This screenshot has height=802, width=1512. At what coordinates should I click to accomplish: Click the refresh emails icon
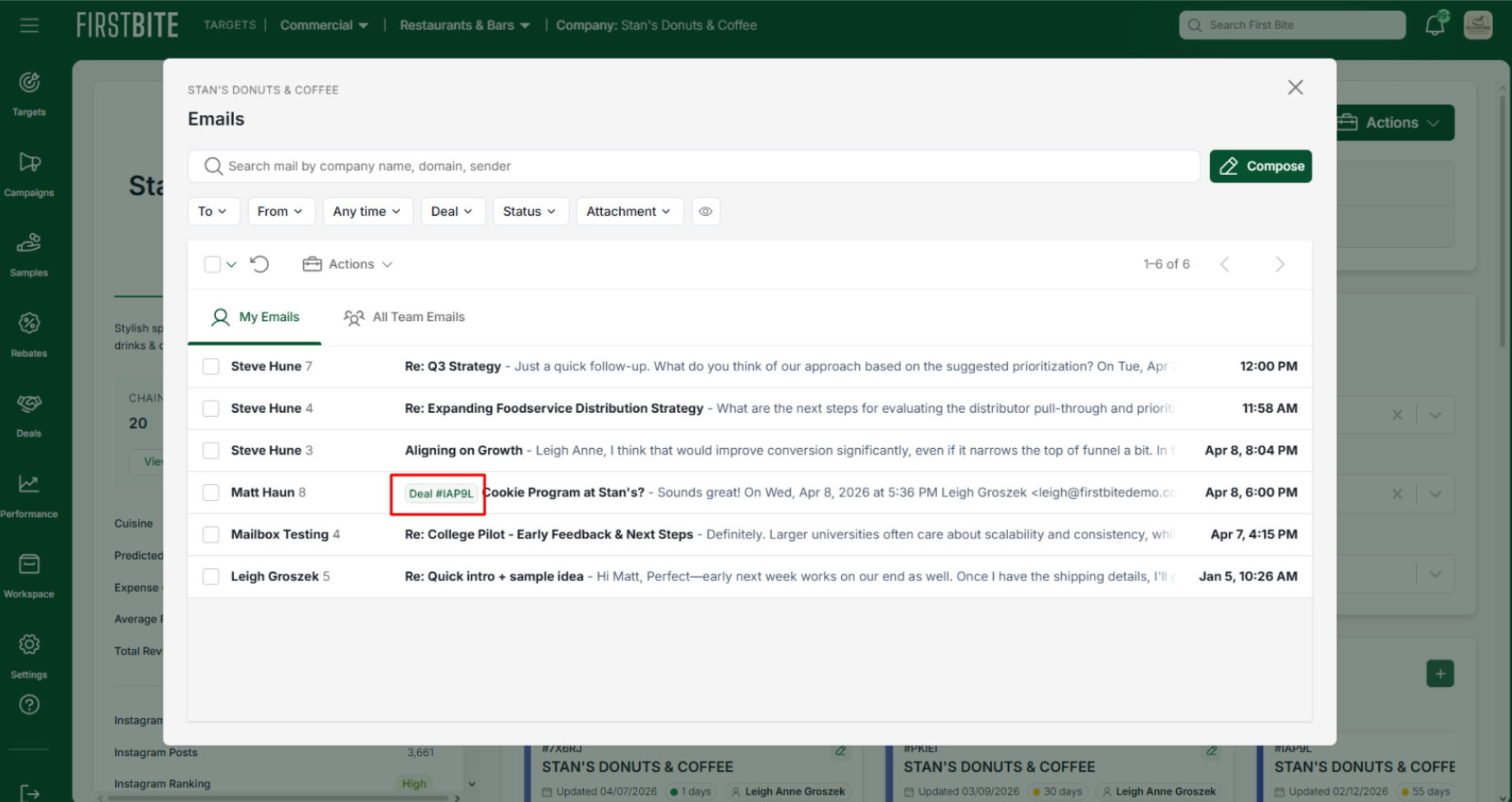tap(260, 264)
